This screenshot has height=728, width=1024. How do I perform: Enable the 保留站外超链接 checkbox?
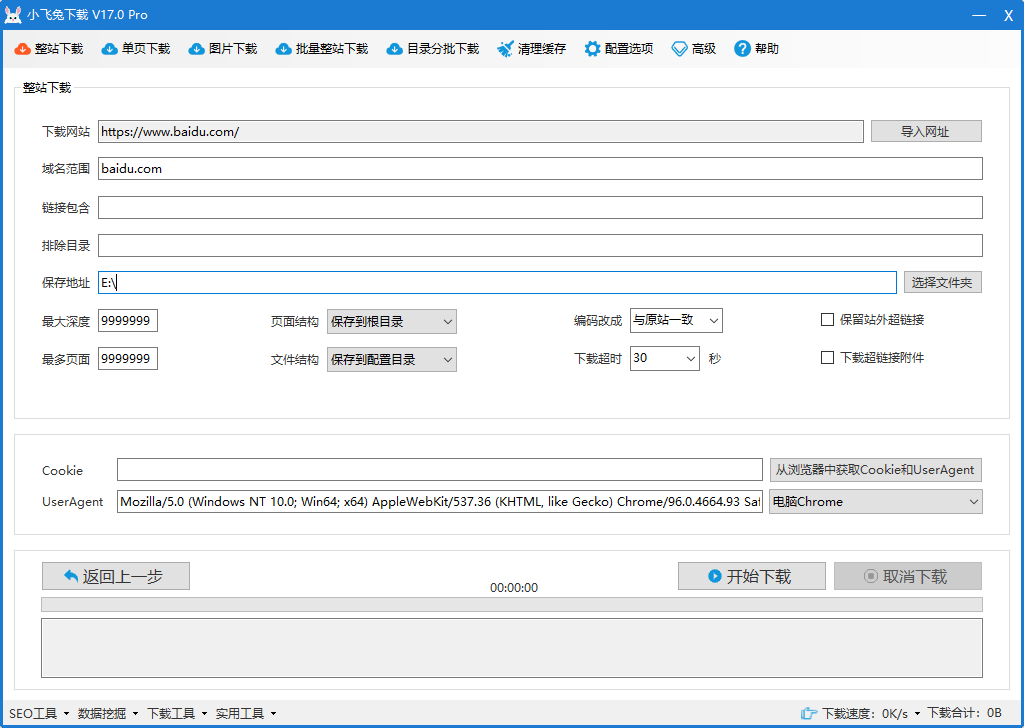tap(827, 320)
